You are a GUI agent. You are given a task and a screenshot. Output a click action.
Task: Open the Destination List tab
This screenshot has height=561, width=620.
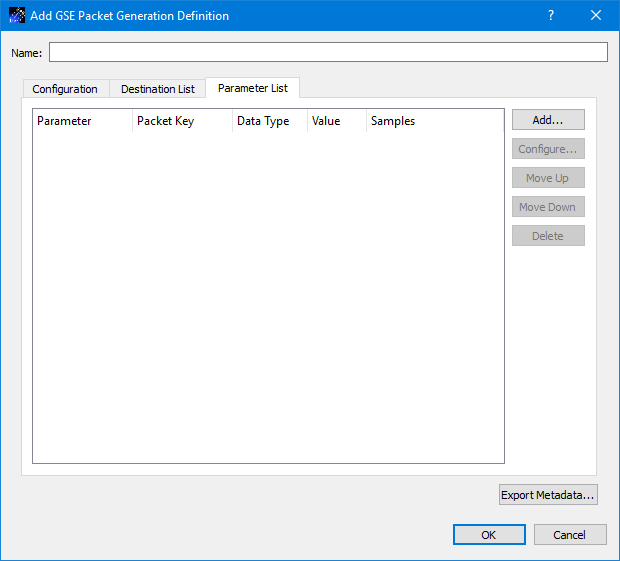tap(157, 89)
